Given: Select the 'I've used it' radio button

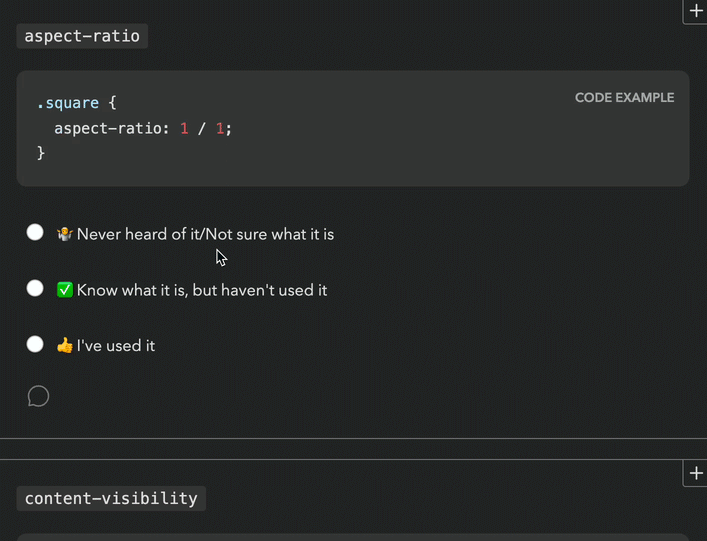Looking at the screenshot, I should click(35, 345).
